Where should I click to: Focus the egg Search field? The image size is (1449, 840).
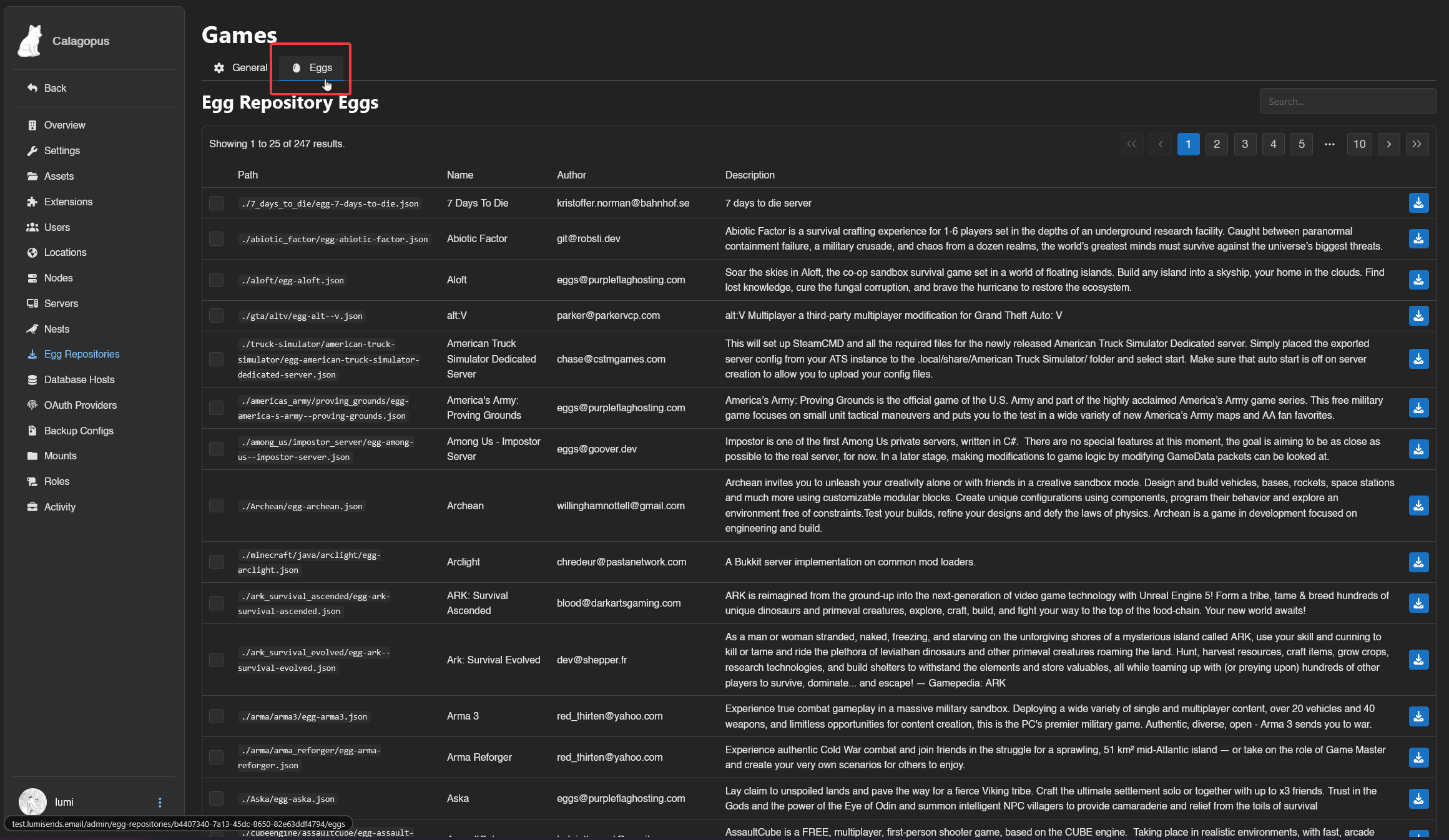[1347, 102]
